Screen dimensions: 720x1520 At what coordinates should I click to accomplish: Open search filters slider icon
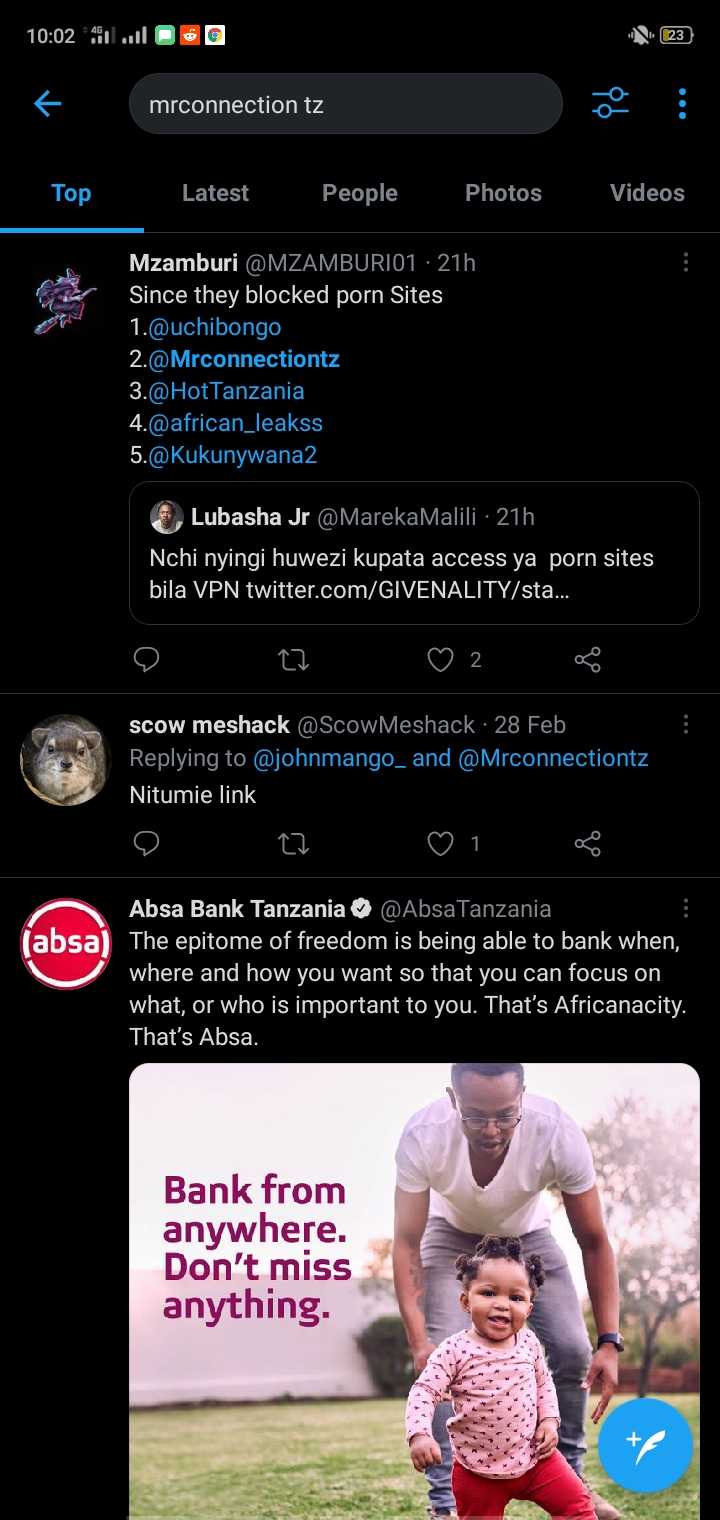pyautogui.click(x=610, y=103)
